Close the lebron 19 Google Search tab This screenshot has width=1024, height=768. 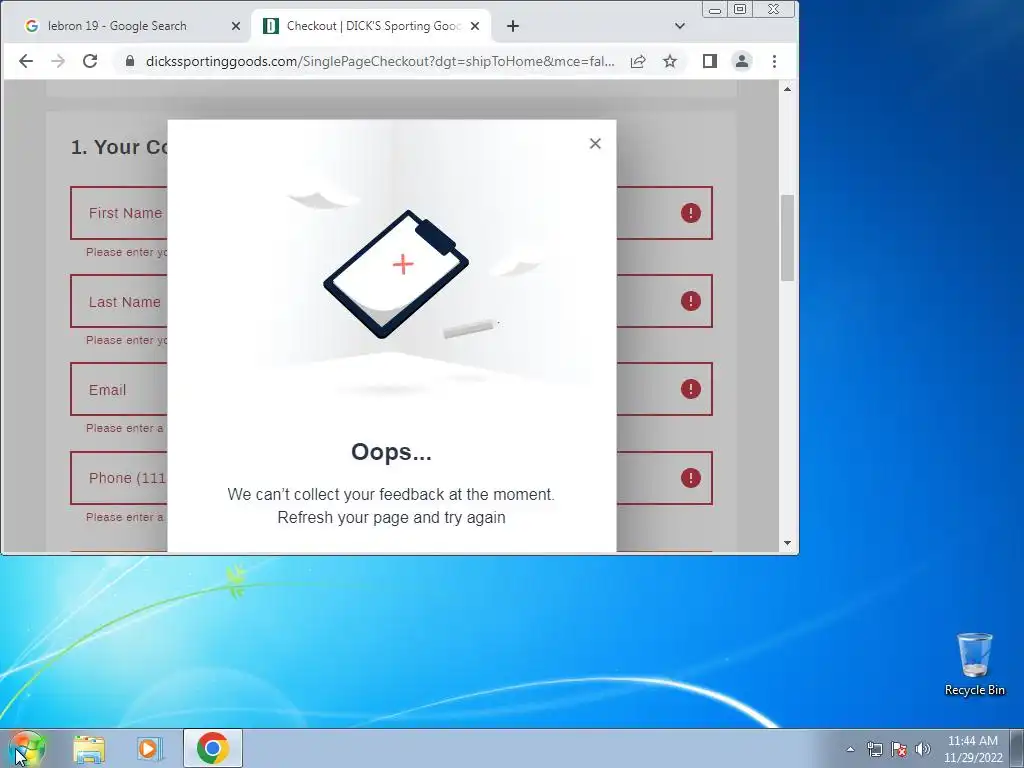click(x=236, y=26)
